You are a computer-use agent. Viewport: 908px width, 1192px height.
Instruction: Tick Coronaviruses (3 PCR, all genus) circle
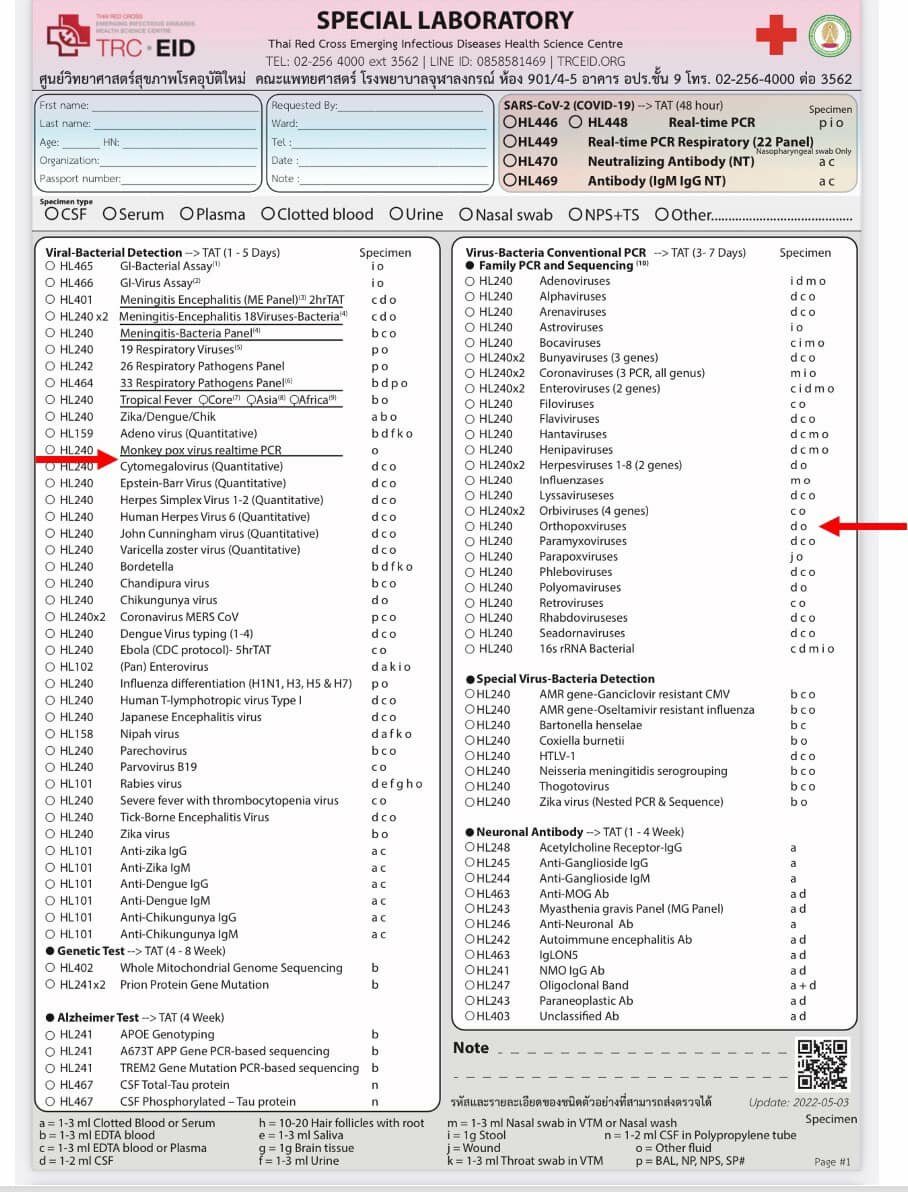470,373
